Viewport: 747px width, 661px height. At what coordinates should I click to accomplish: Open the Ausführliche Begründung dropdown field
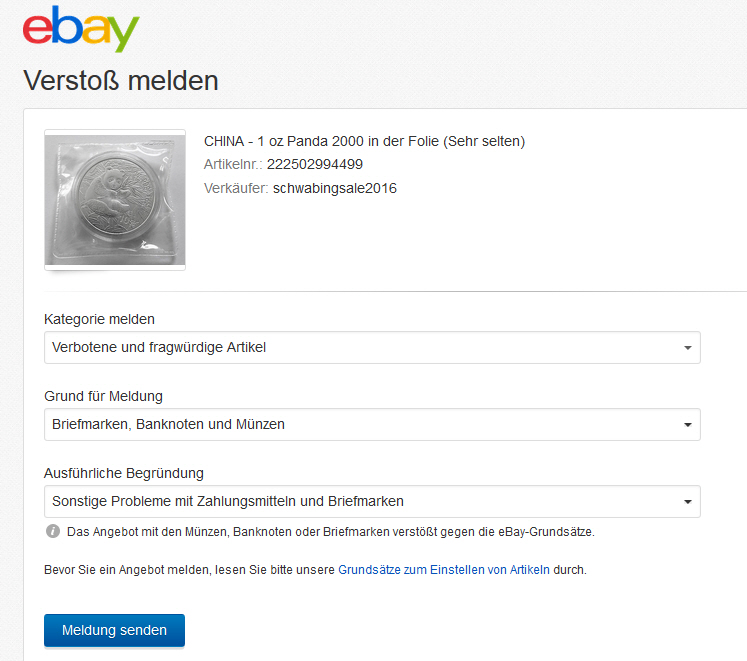(372, 501)
